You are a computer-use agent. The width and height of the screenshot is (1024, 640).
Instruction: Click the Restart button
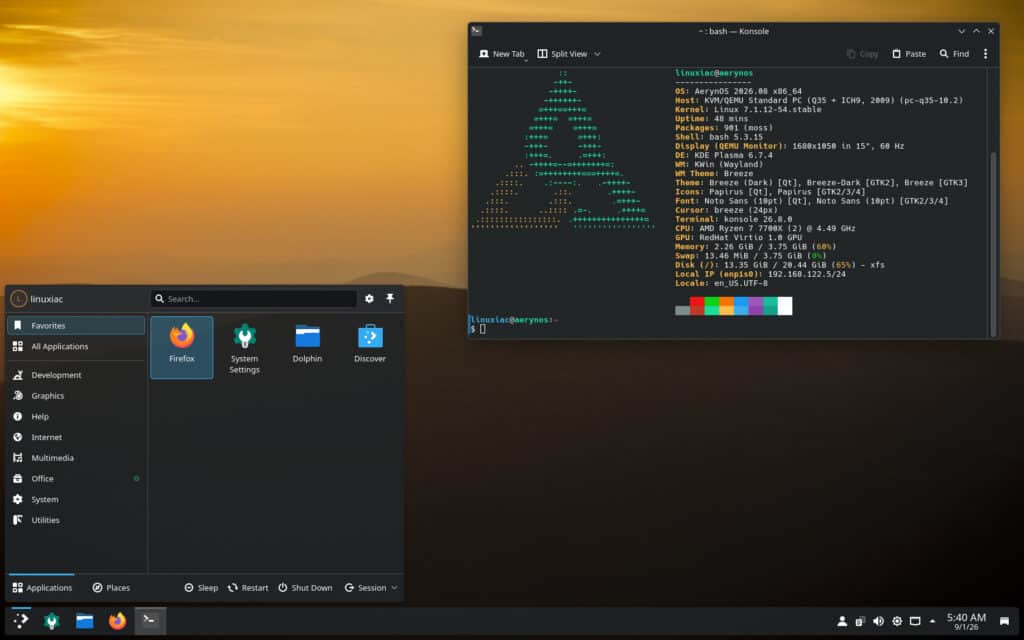[x=248, y=588]
